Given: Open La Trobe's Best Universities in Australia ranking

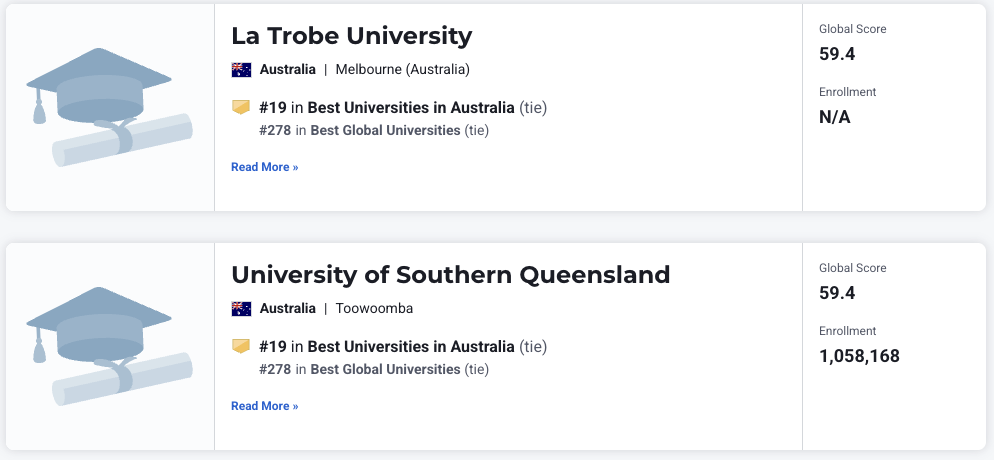Looking at the screenshot, I should pos(411,107).
